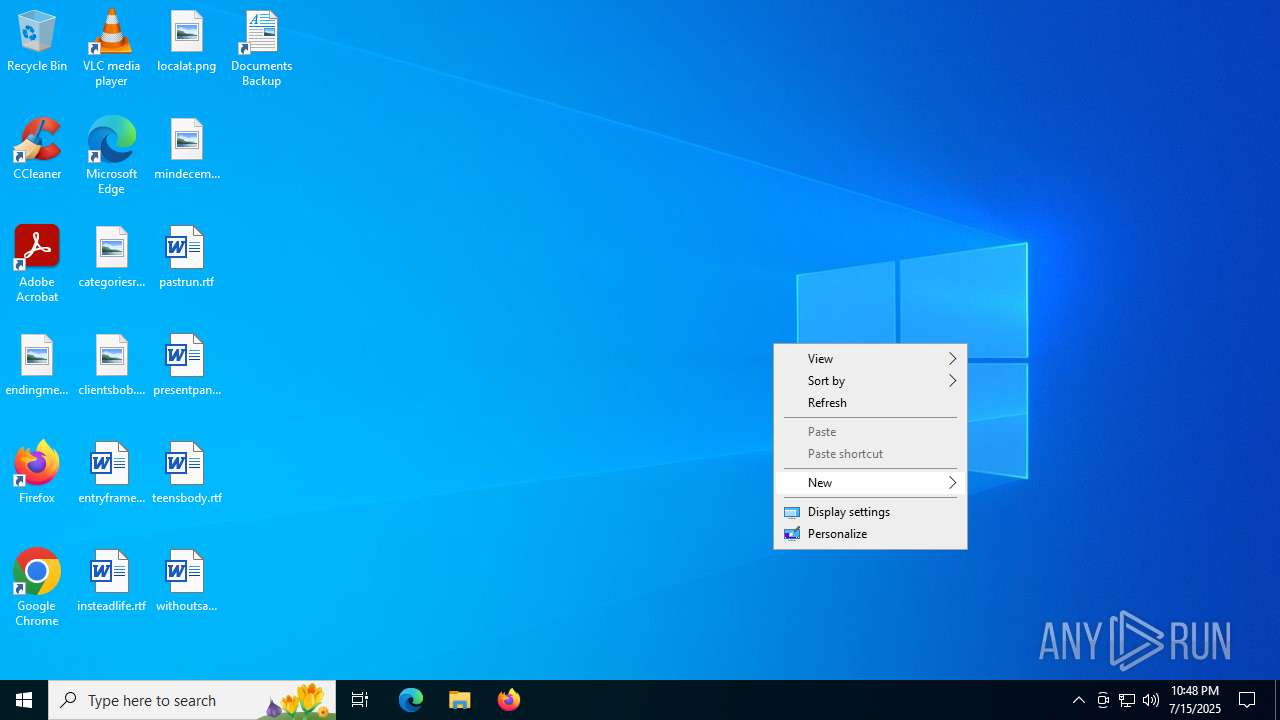This screenshot has width=1280, height=720.
Task: Choose Personalize in the context menu
Action: click(870, 534)
